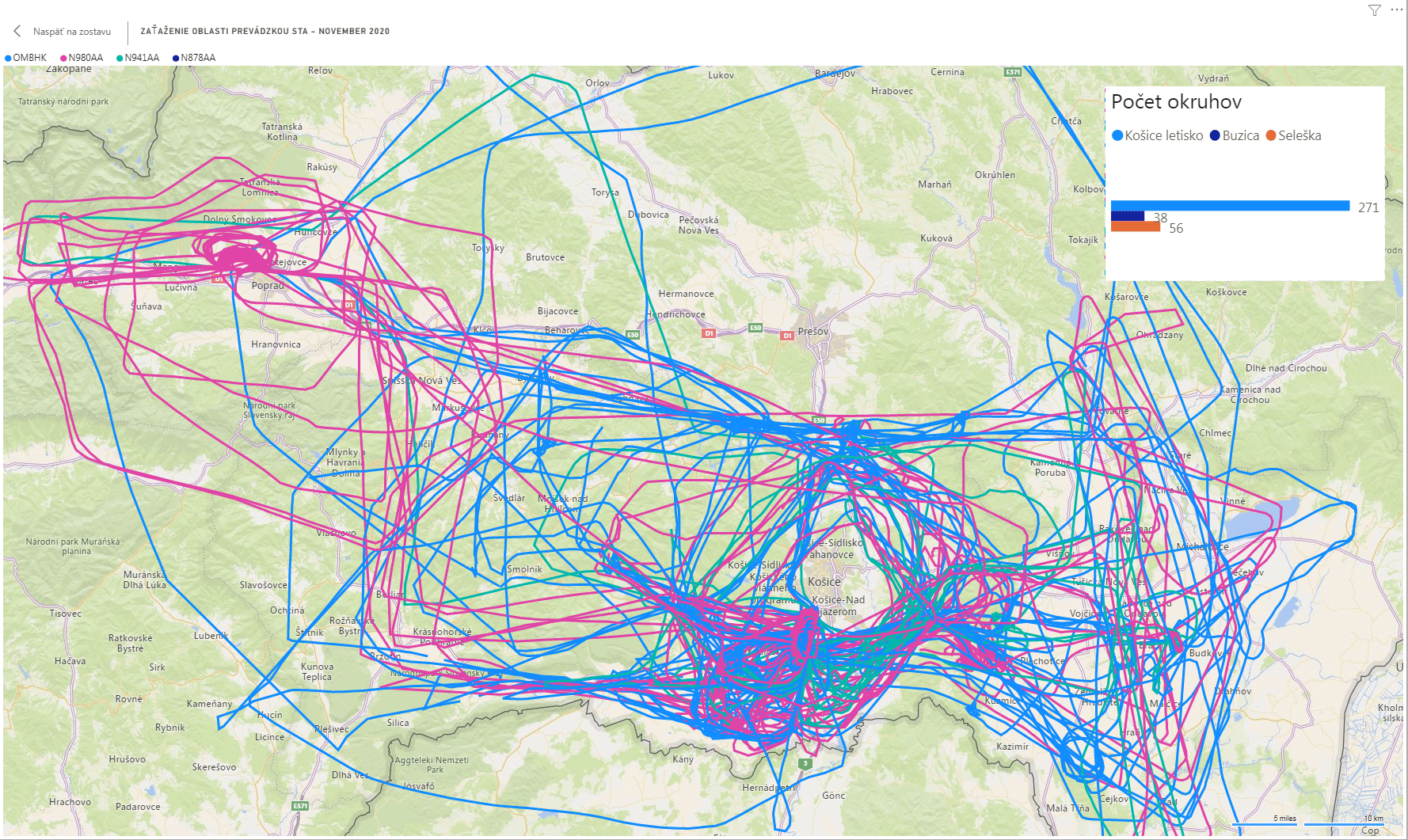The height and width of the screenshot is (840, 1408).
Task: Return via 'Naspäť na zostavu' link
Action: 71,32
